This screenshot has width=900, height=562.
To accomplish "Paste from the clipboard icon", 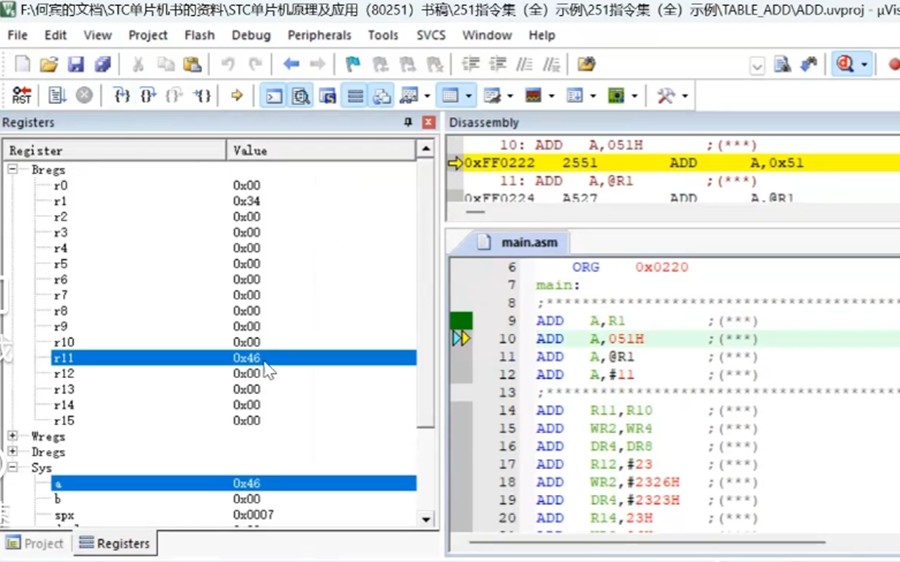I will tap(192, 64).
